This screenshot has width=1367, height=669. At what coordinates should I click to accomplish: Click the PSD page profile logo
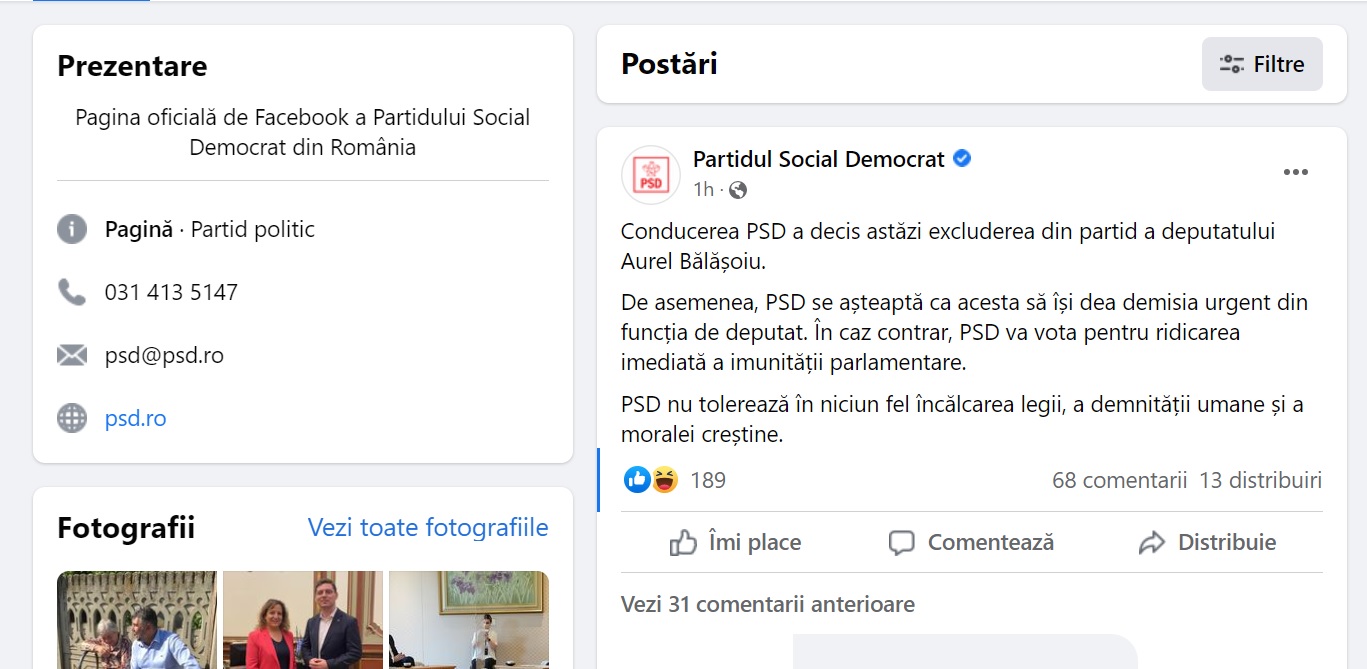coord(651,175)
